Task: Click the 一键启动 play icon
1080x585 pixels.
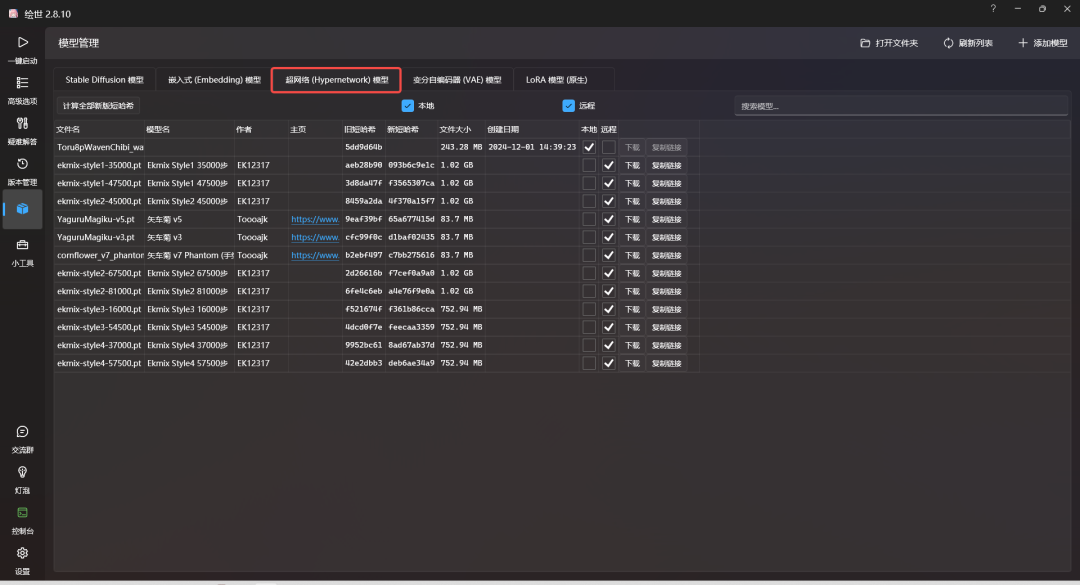Action: pos(22,43)
